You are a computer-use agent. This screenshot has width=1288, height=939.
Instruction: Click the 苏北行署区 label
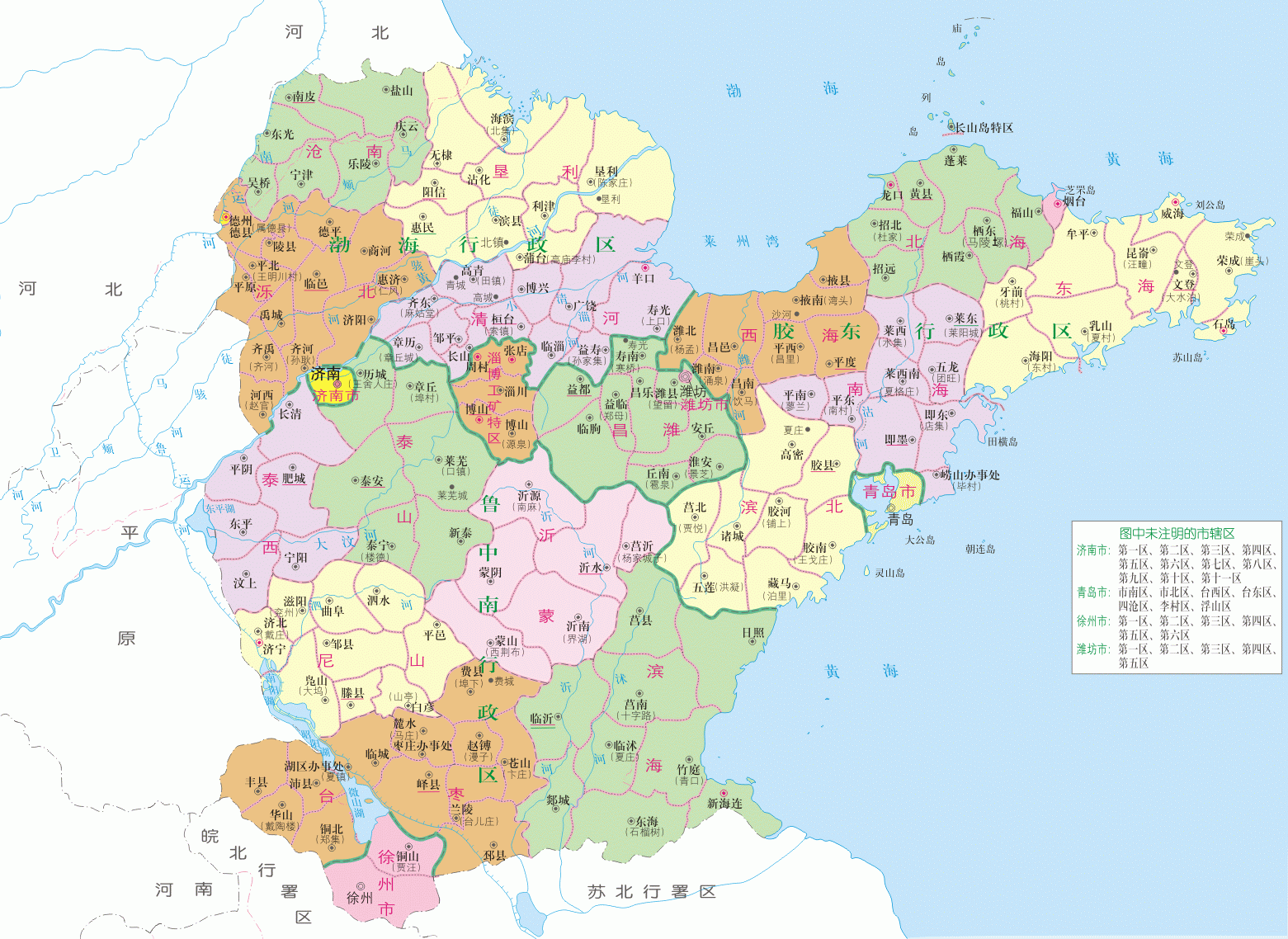(652, 892)
